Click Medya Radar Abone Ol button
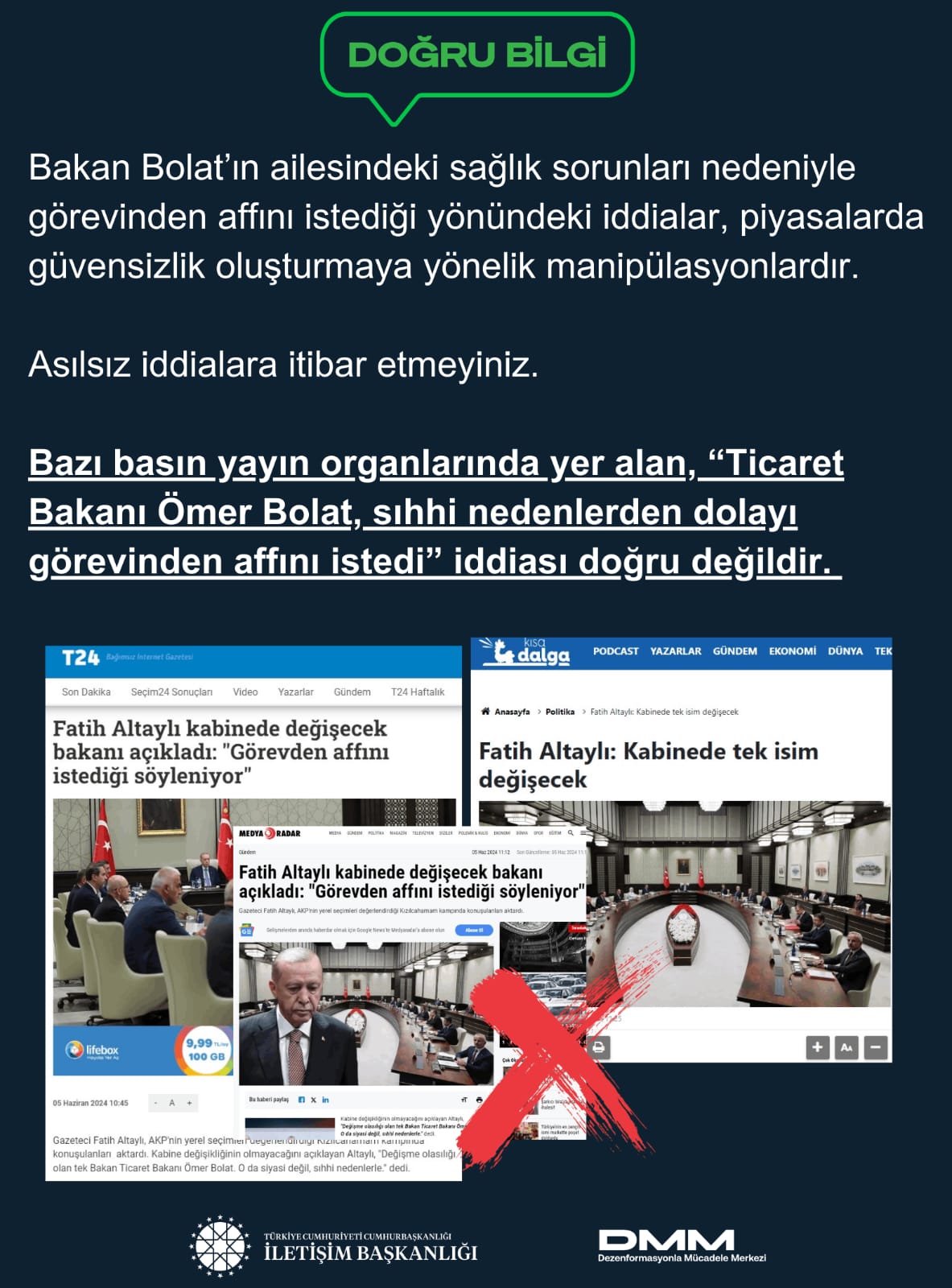Screen dimensions: 952x1288 click(474, 930)
